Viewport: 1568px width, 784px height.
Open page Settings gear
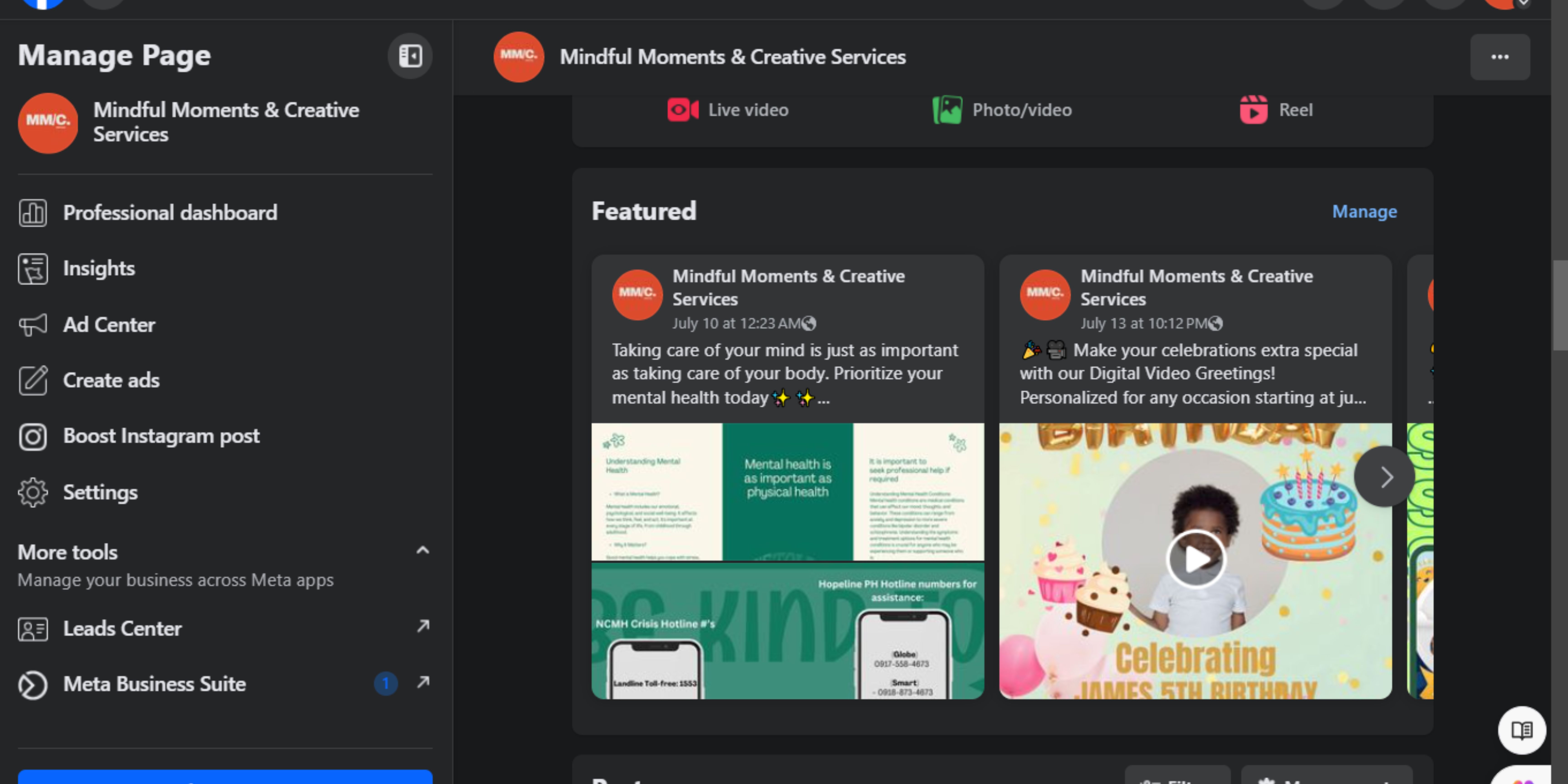click(x=100, y=492)
